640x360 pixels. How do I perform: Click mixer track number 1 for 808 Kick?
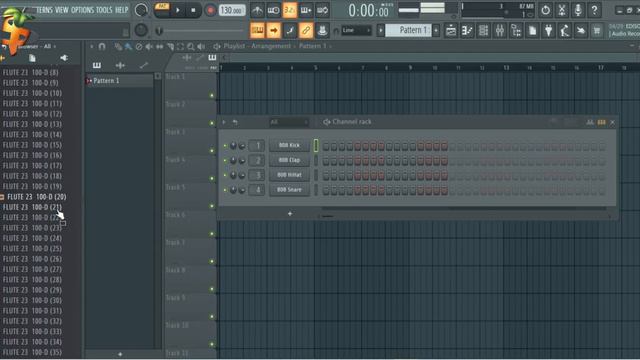[257, 145]
